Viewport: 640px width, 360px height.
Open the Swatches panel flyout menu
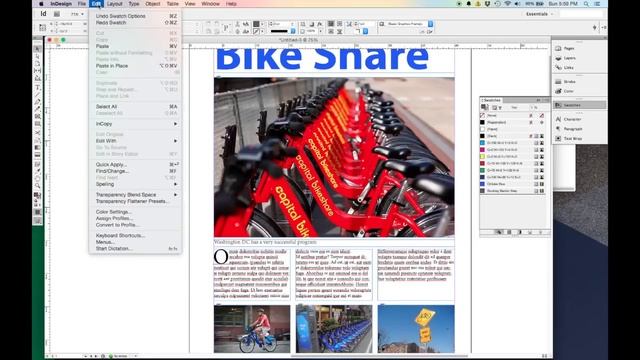(x=546, y=100)
